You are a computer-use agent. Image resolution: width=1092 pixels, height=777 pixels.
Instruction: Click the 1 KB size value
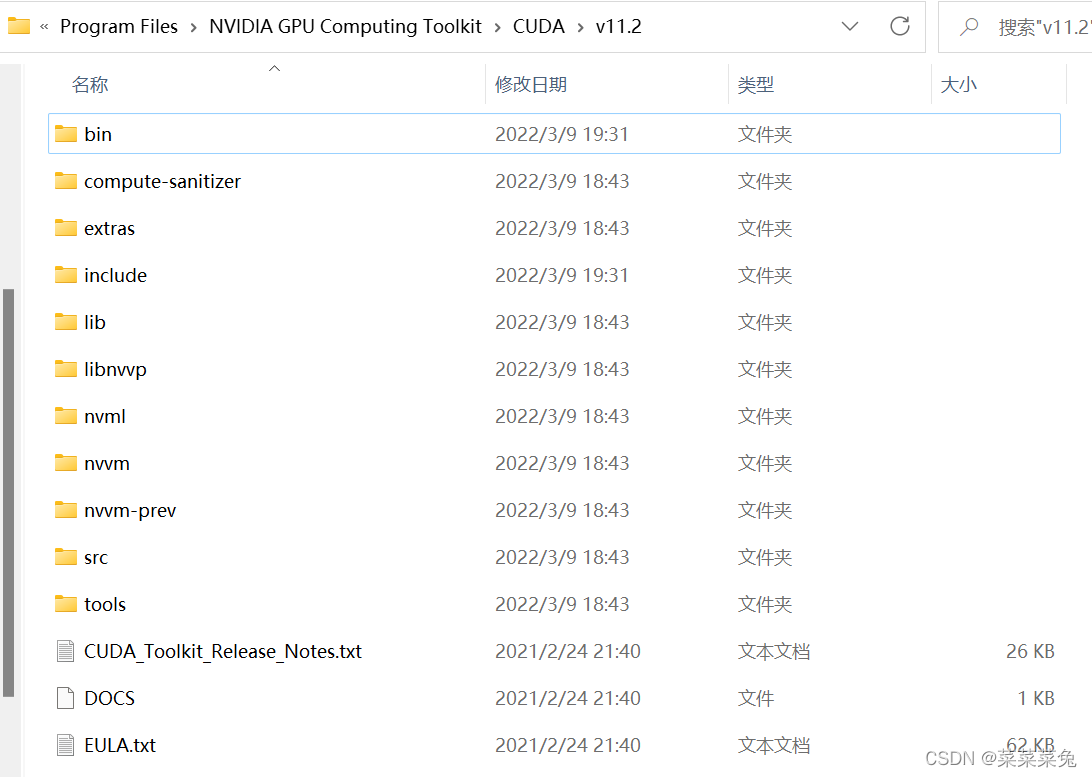tap(1036, 698)
